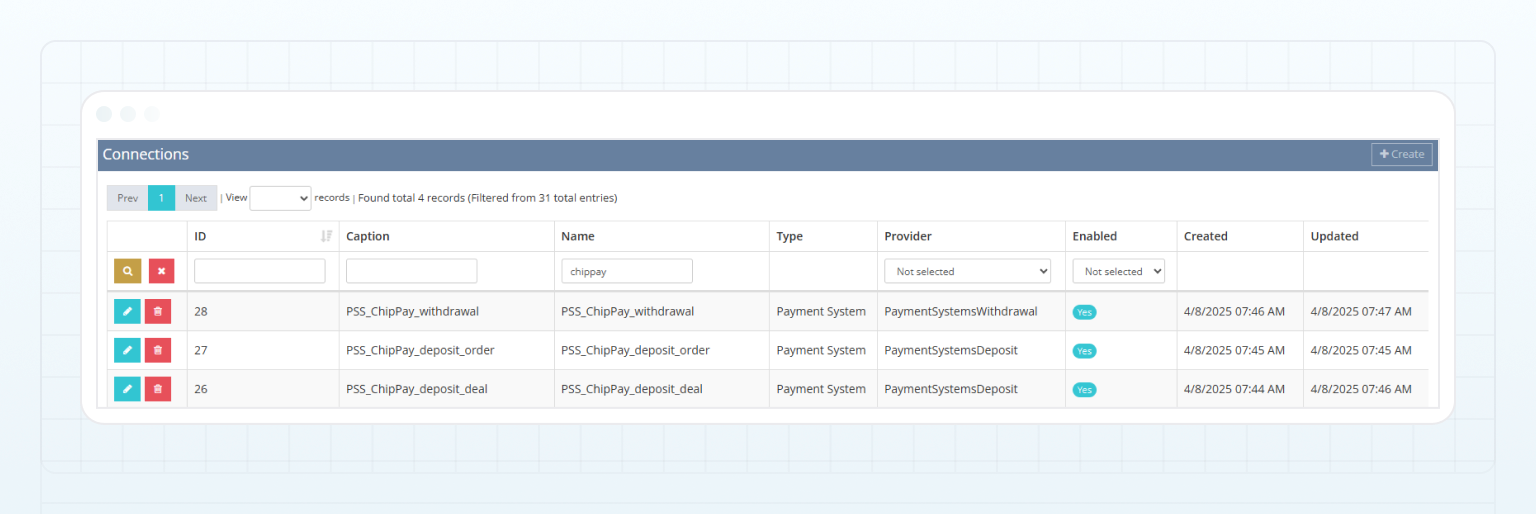1536x514 pixels.
Task: Click the Create connection button
Action: (x=1401, y=154)
